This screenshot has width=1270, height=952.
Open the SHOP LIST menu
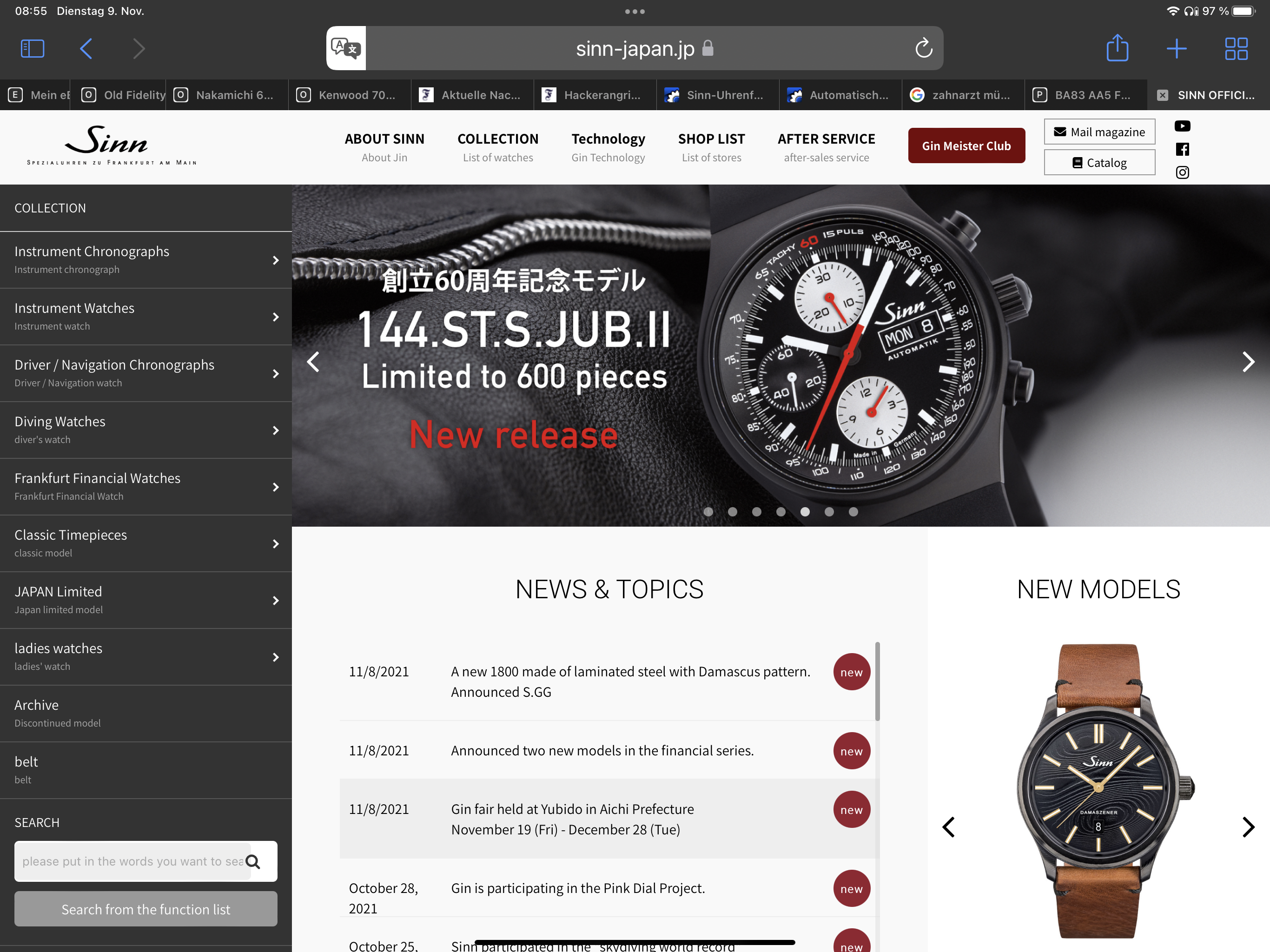click(x=711, y=147)
